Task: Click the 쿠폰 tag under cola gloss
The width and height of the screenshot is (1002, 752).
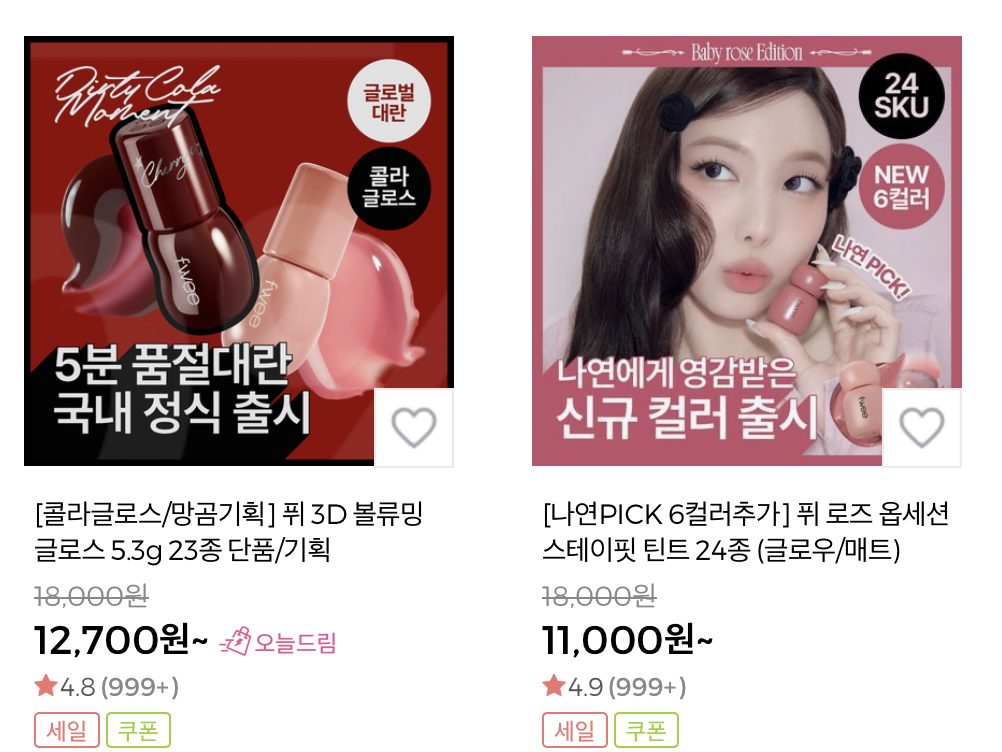Action: pos(138,730)
